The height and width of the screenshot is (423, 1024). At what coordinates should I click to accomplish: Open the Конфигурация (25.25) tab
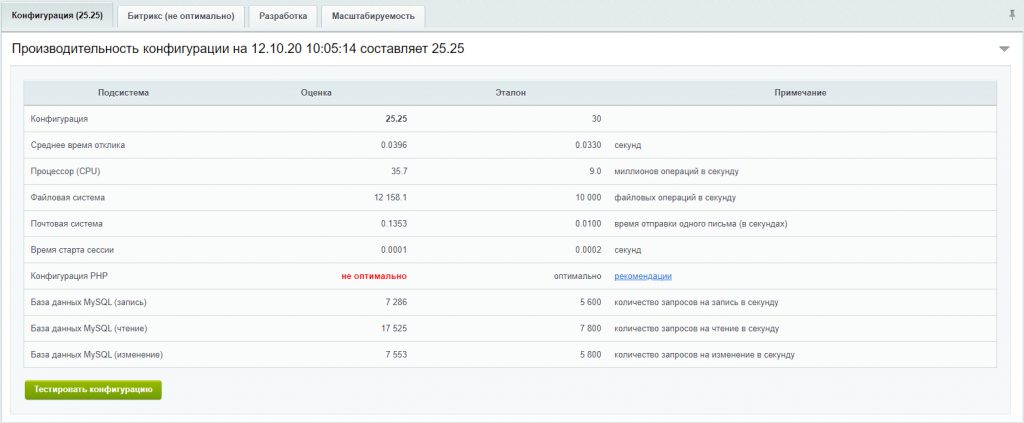[x=57, y=16]
